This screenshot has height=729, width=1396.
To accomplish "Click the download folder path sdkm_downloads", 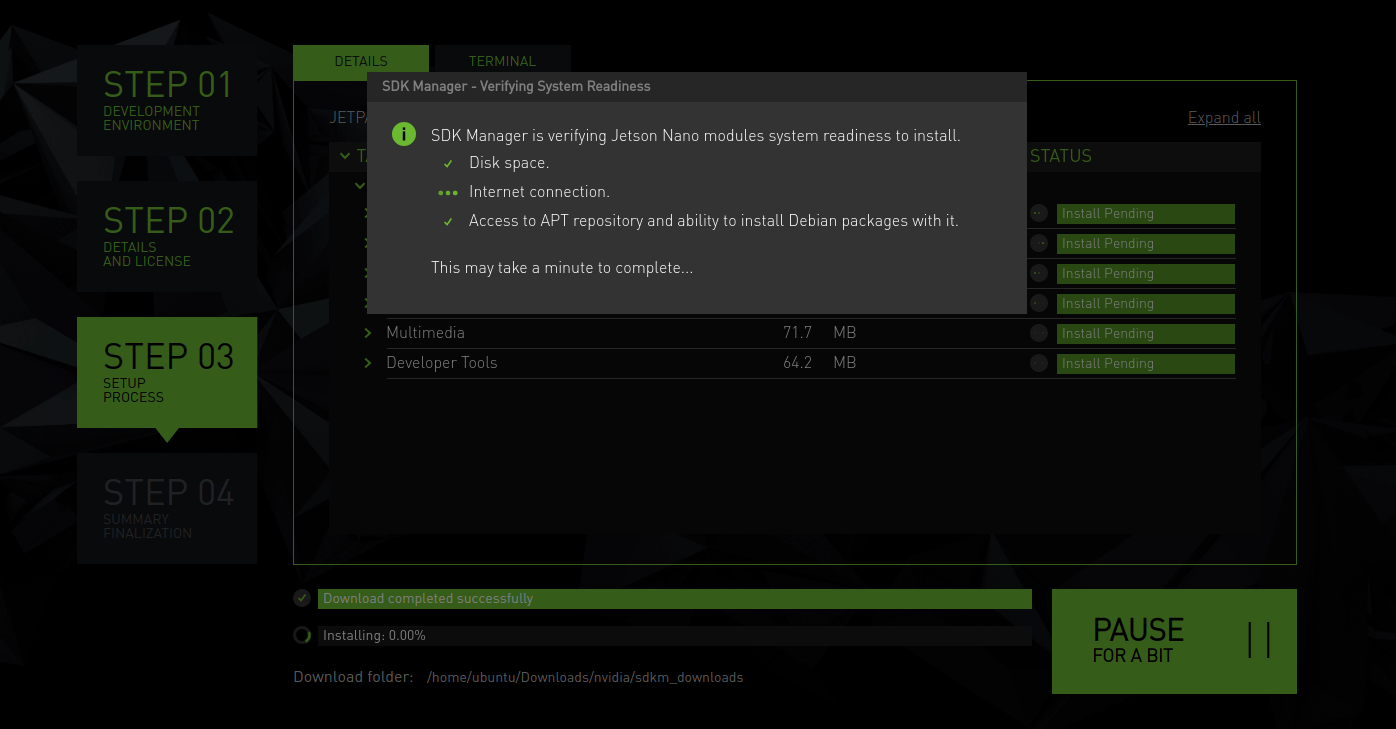I will click(x=585, y=678).
